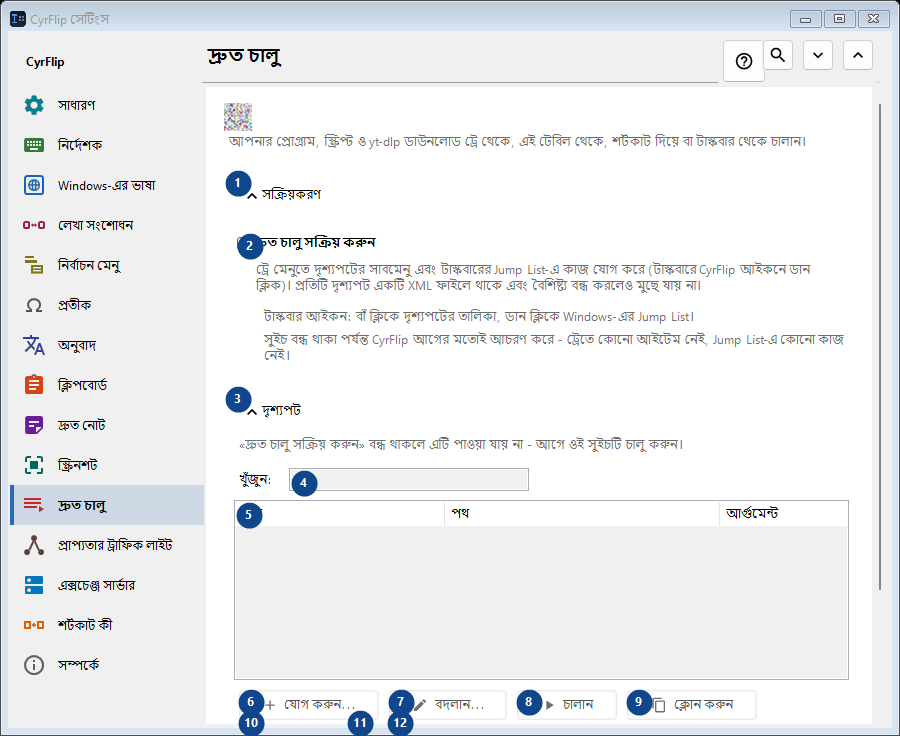The width and height of the screenshot is (900, 736).
Task: Open প্রাপ্যতার ট্রাফিক লাইট sidebar page
Action: pyautogui.click(x=107, y=545)
